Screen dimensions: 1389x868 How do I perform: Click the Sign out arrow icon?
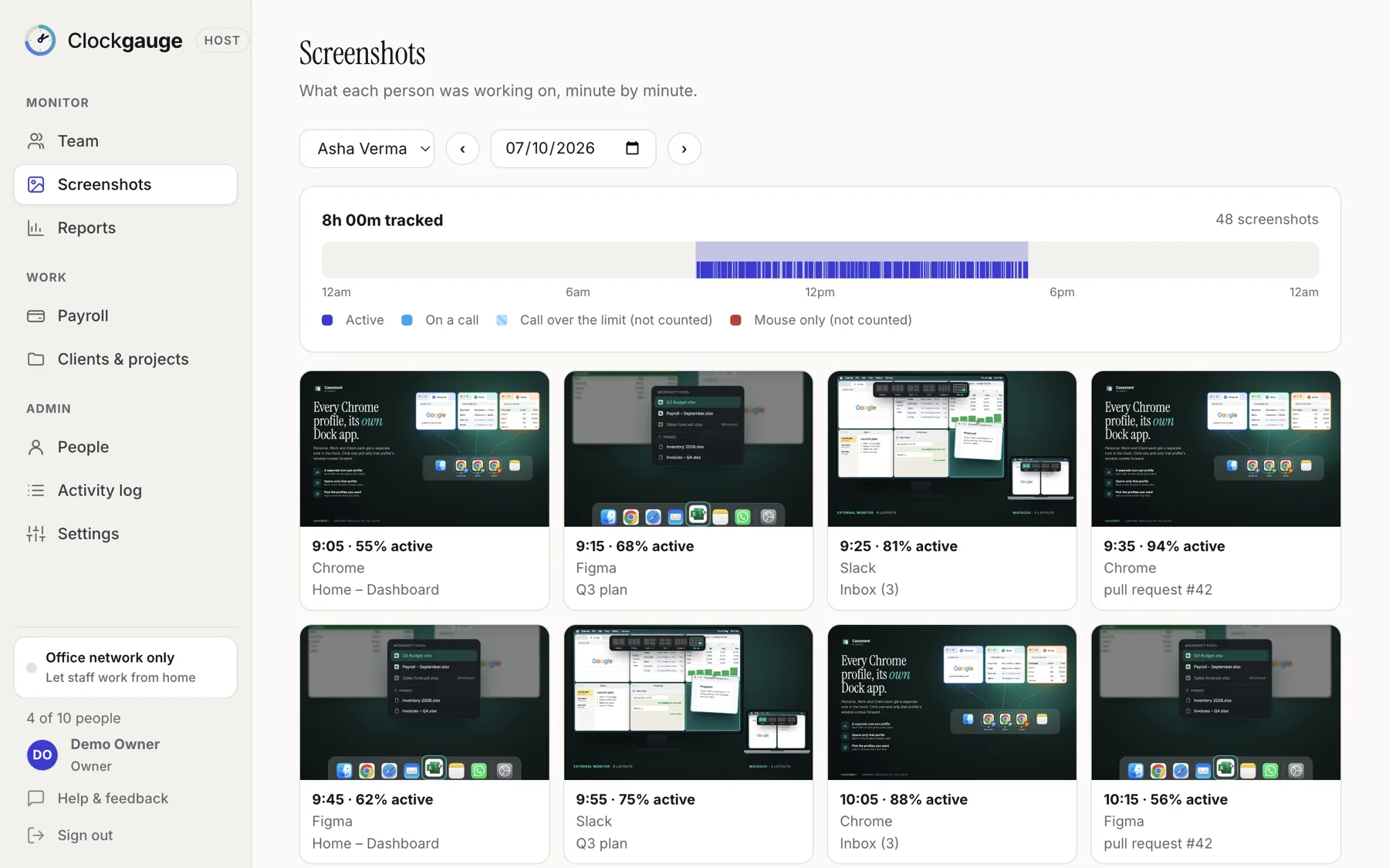point(35,835)
